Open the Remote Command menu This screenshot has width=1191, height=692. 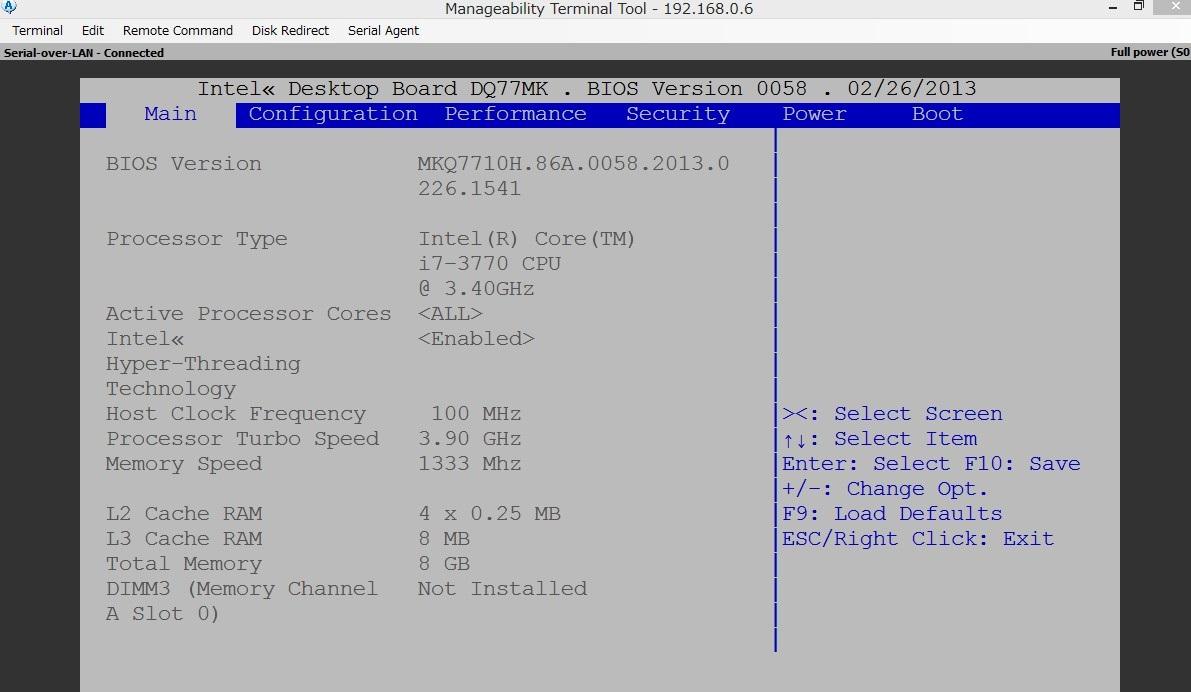[178, 30]
